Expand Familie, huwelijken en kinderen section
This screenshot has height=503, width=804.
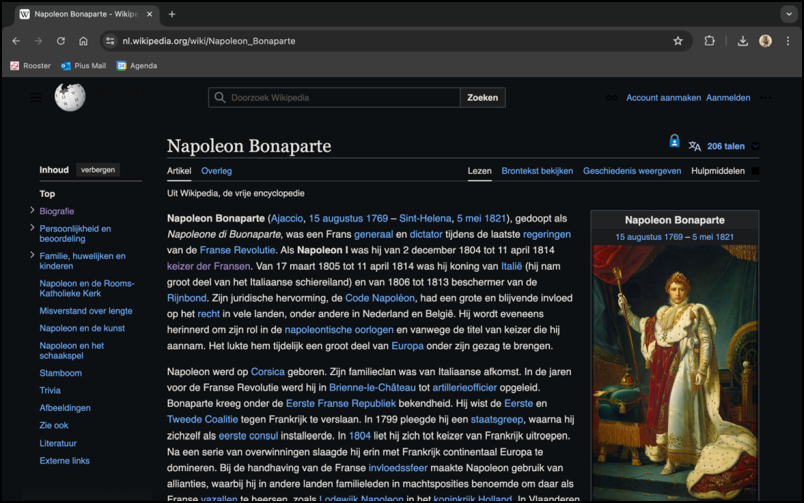[32, 255]
